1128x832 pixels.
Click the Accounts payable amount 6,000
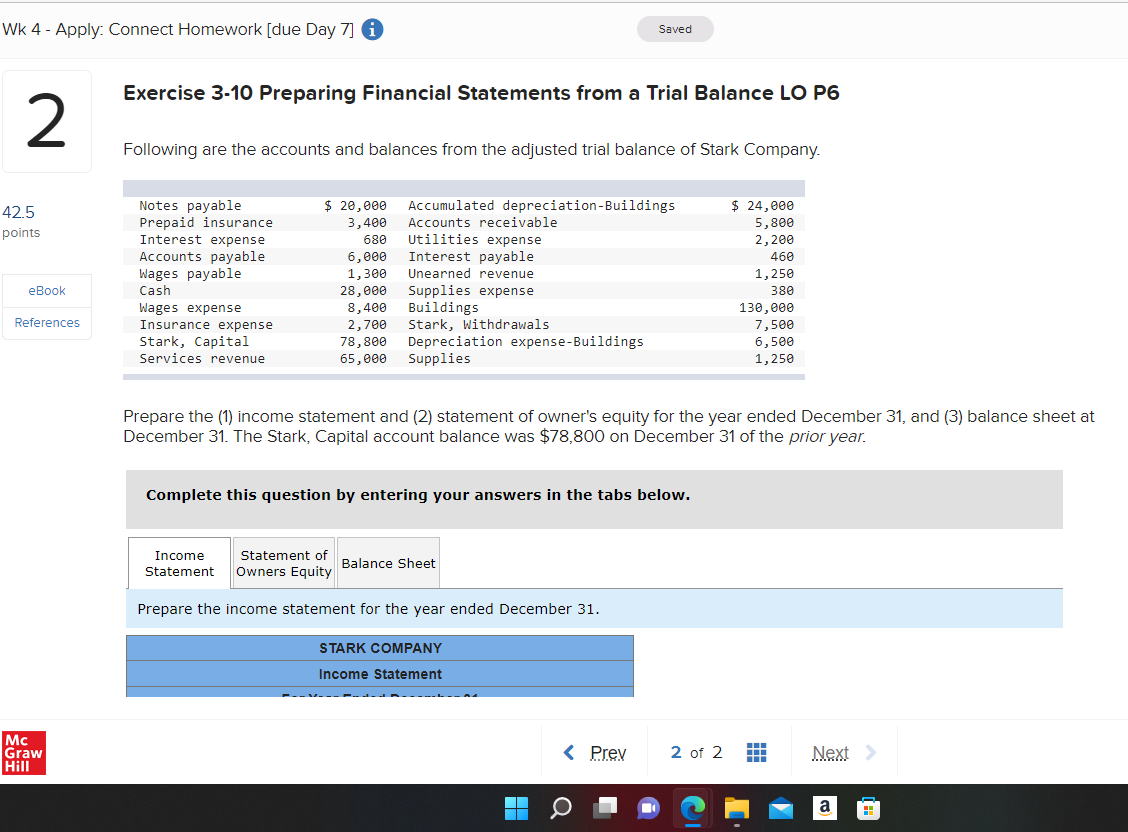(x=367, y=257)
